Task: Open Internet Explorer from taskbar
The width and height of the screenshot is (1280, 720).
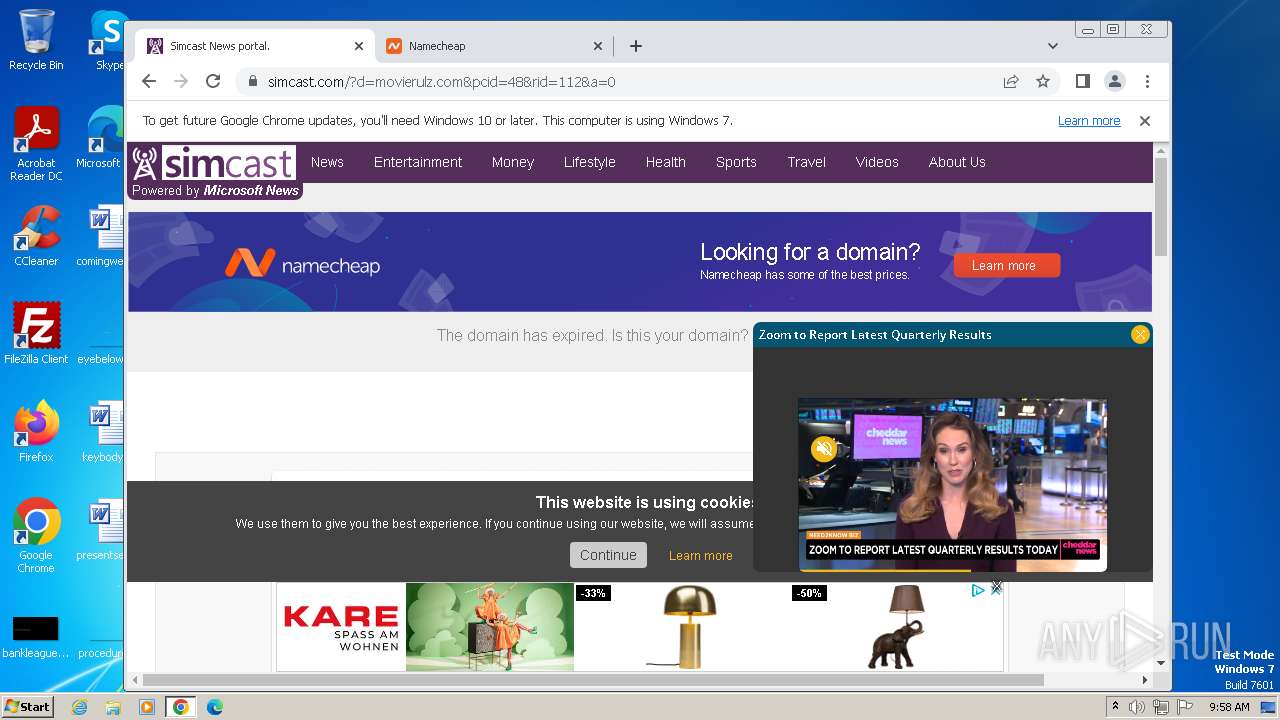Action: (x=79, y=707)
